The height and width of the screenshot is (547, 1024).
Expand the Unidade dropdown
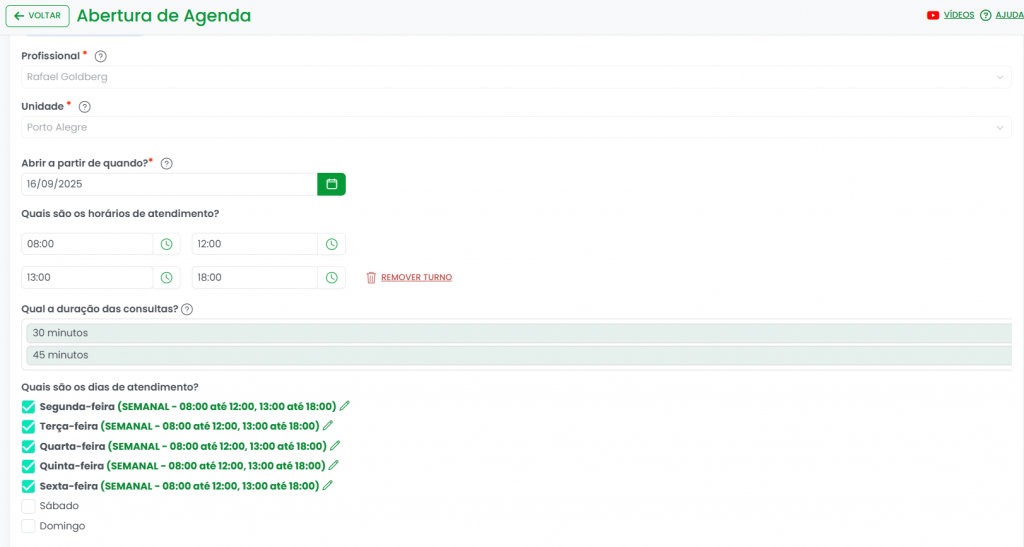[515, 128]
